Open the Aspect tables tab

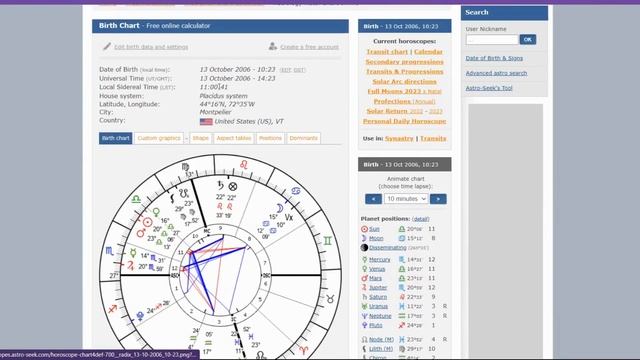pos(234,138)
